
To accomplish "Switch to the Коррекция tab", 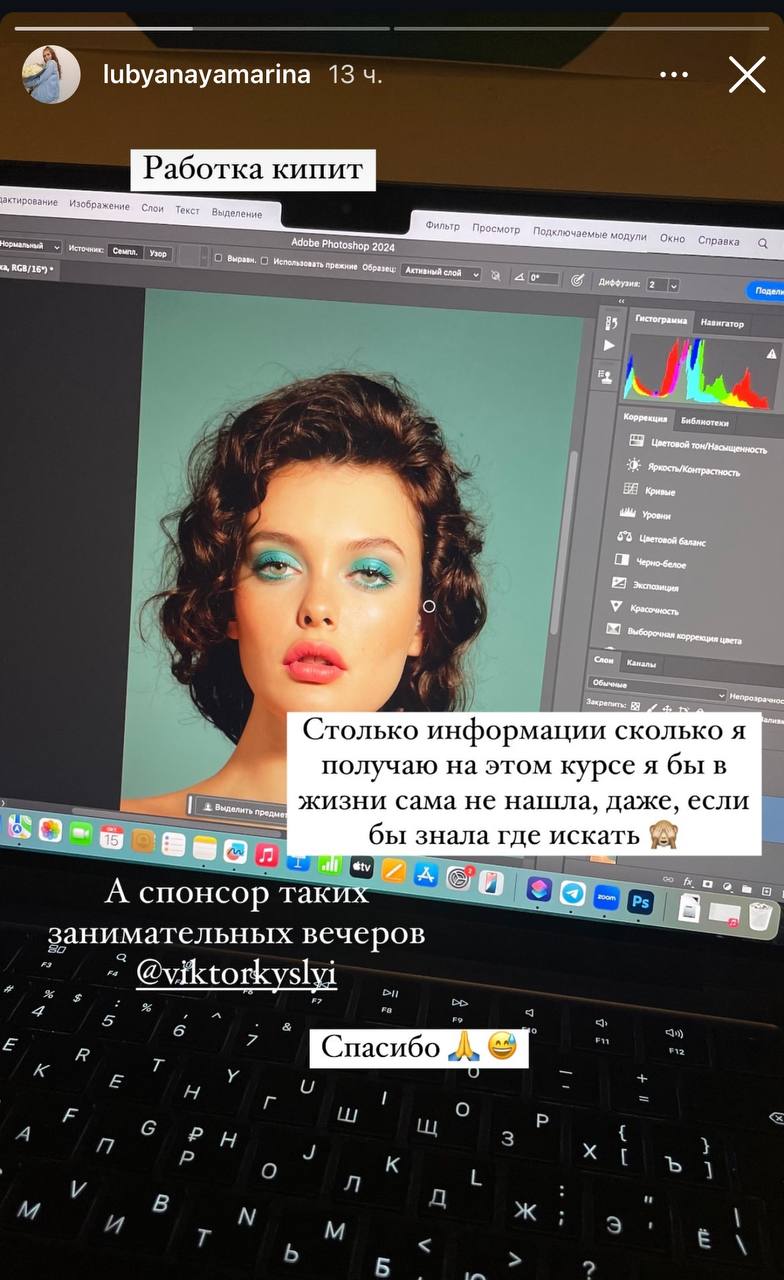I will (x=645, y=417).
